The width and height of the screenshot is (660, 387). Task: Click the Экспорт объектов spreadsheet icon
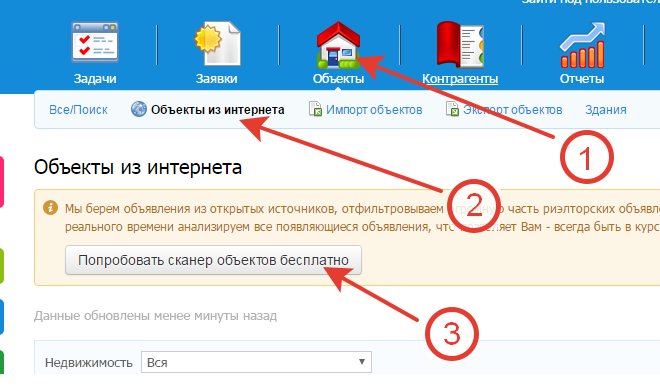452,109
